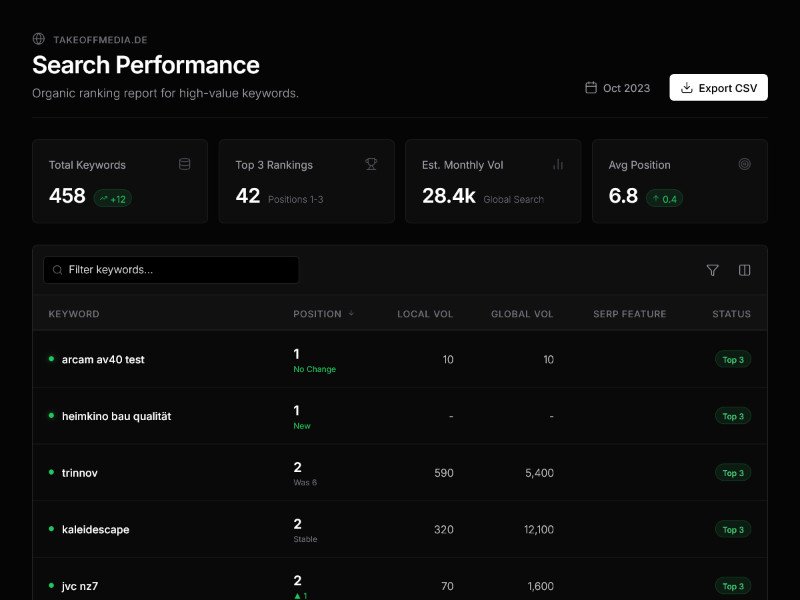The height and width of the screenshot is (600, 800).
Task: Click the target icon in Avg Position
Action: pyautogui.click(x=744, y=164)
